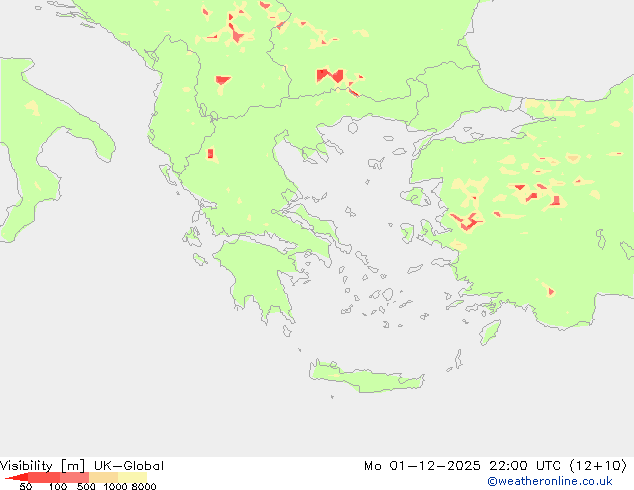The image size is (634, 490).
Task: Click the '22:00 UTC' time text
Action: (x=525, y=466)
